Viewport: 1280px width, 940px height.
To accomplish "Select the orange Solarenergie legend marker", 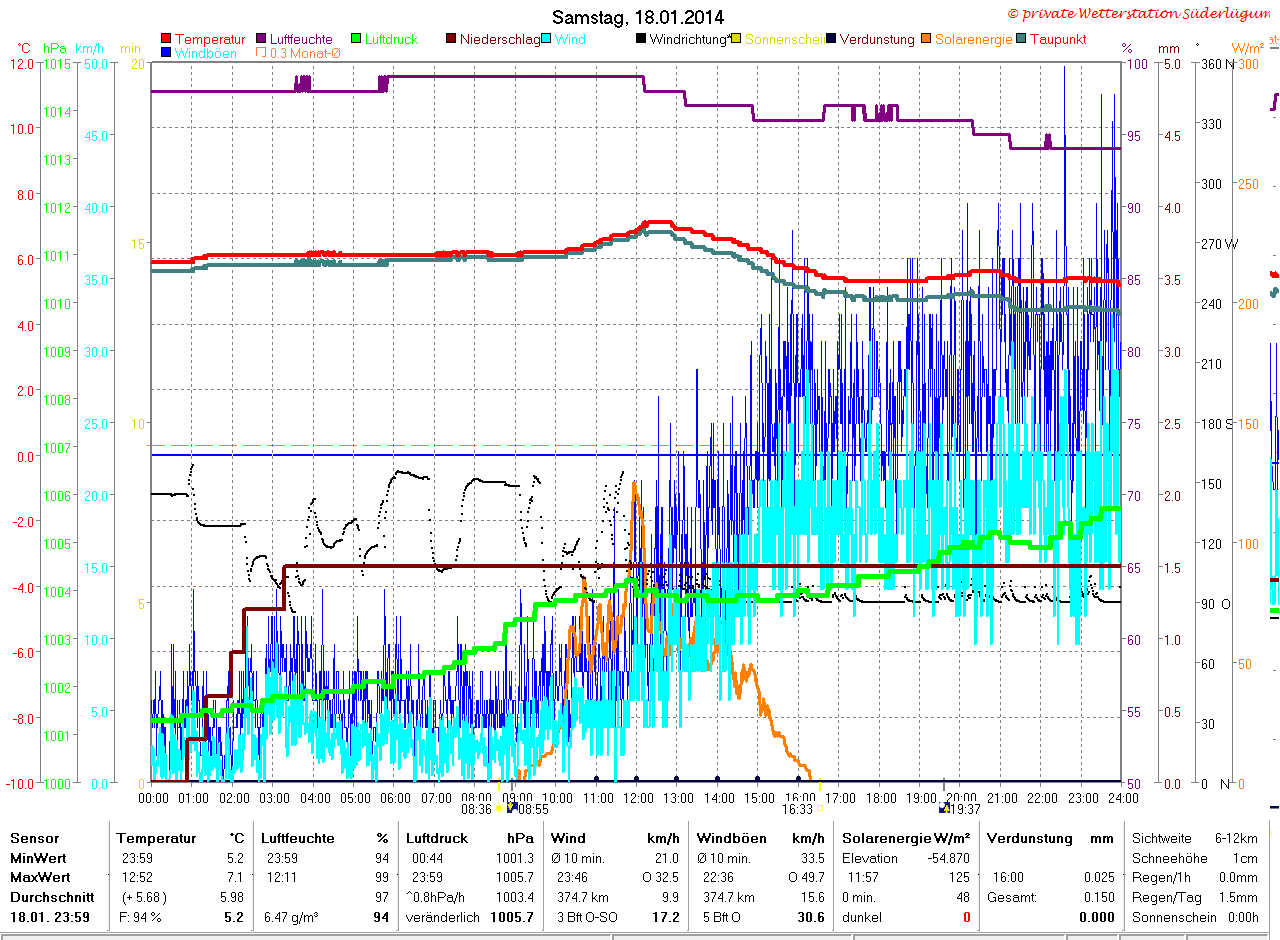I will click(x=926, y=39).
